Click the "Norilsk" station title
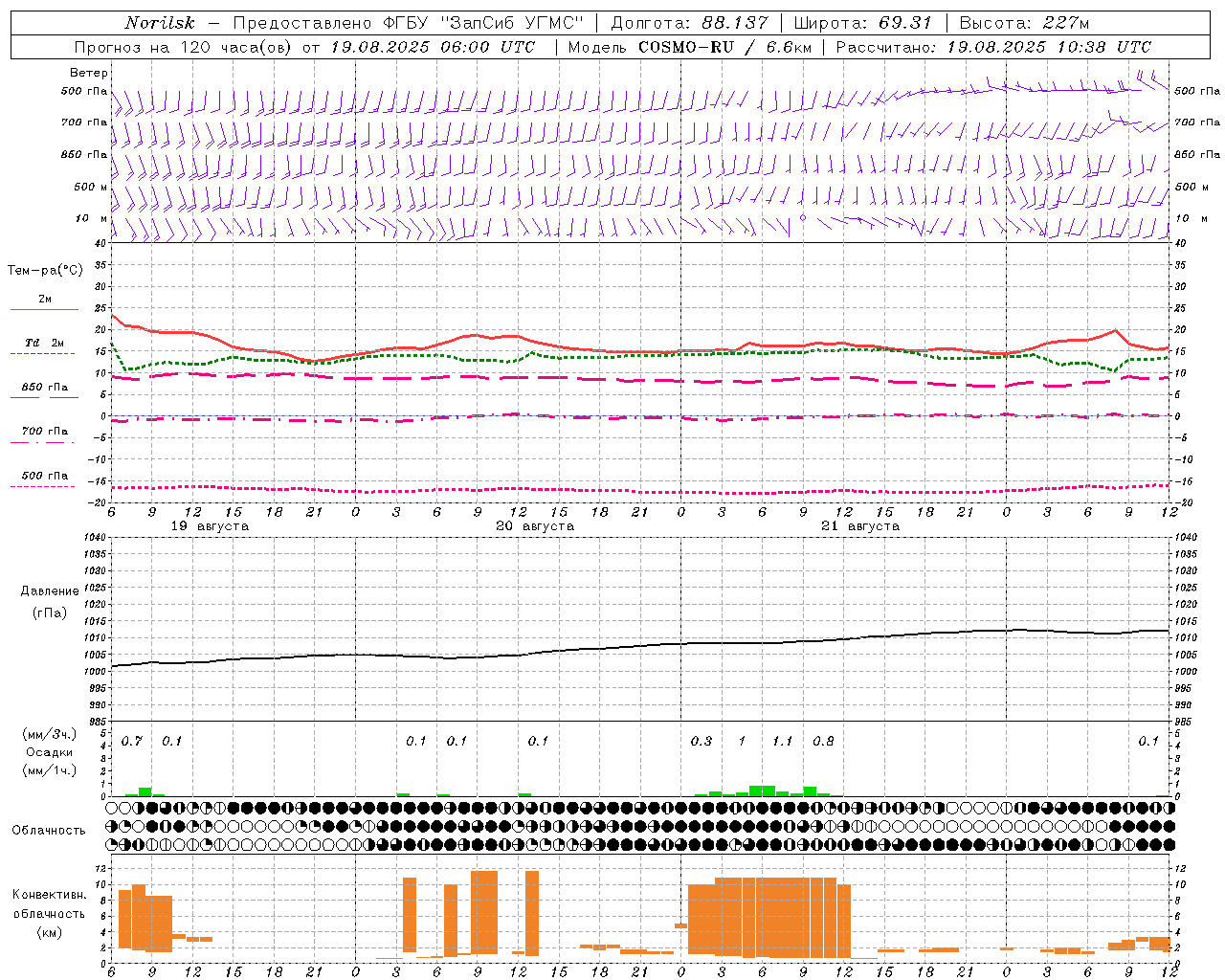Viewport: 1225px width, 980px height. (160, 23)
